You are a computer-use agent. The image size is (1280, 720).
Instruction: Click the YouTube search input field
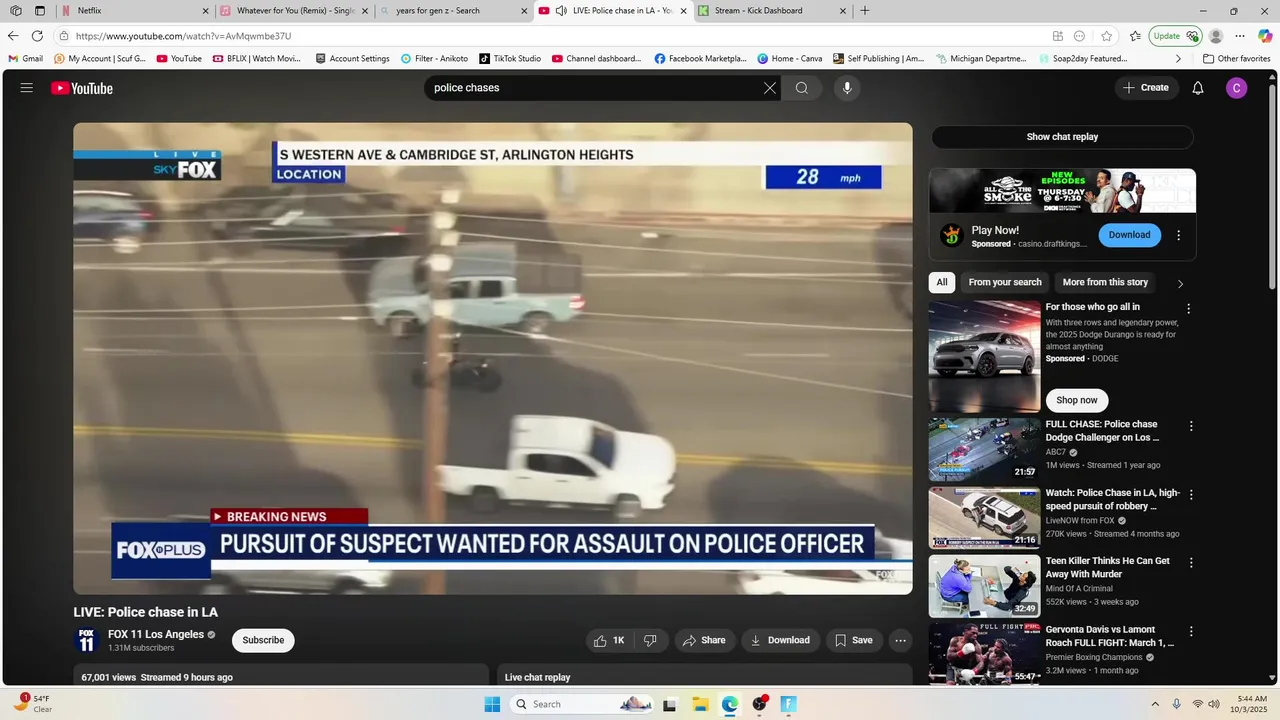pos(595,88)
